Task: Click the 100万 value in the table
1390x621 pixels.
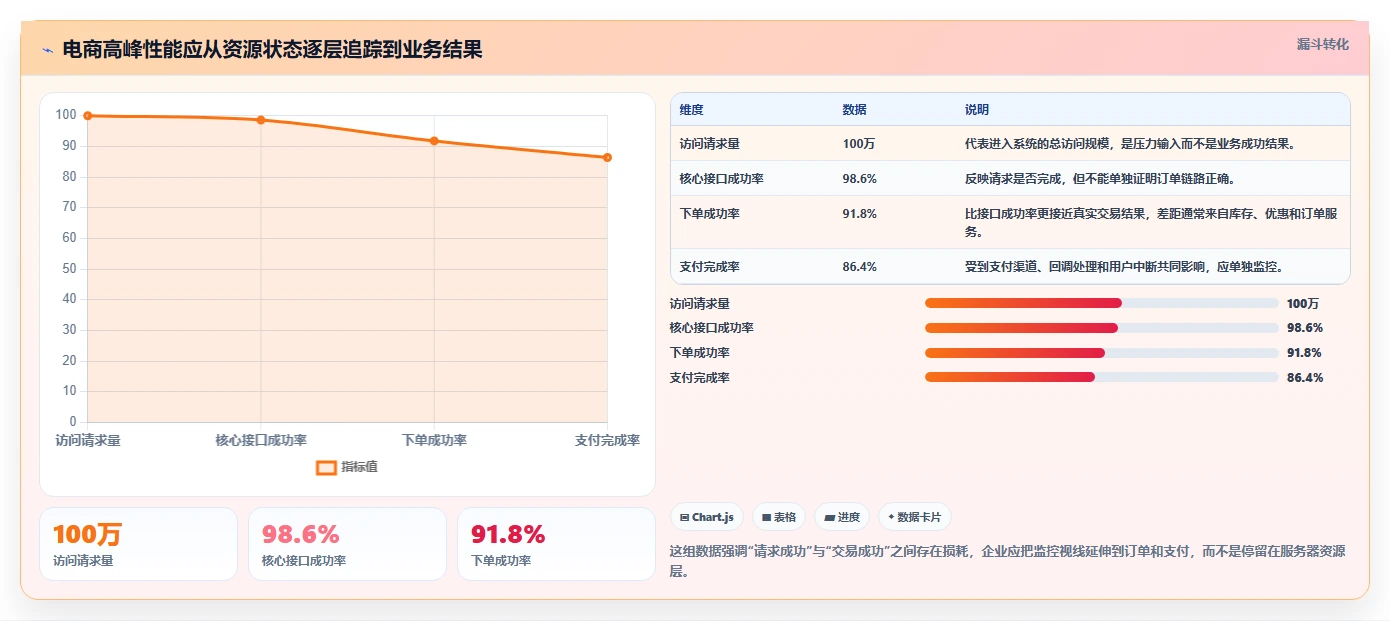Action: click(x=859, y=144)
